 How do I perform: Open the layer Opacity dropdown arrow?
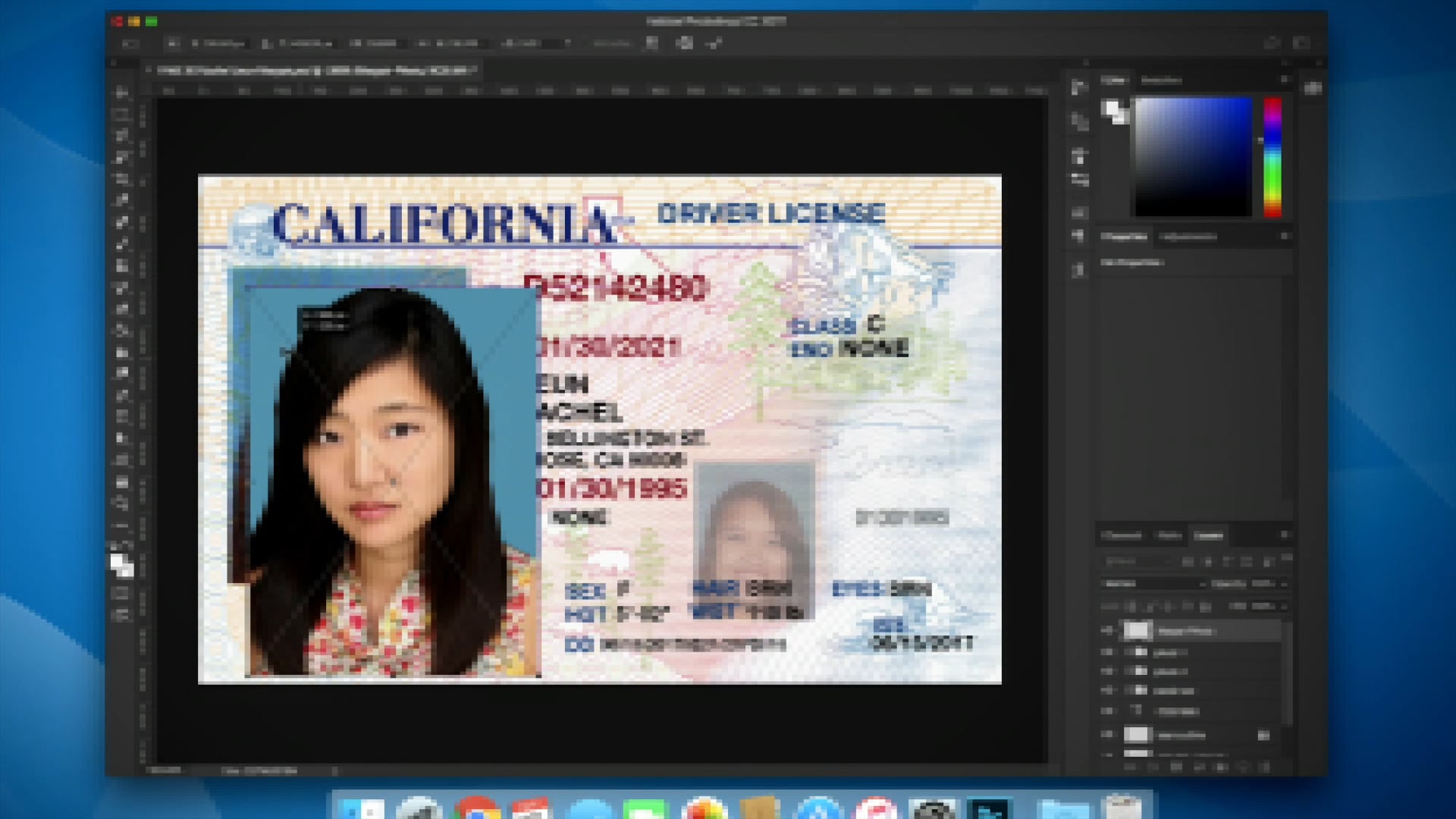tap(1283, 584)
